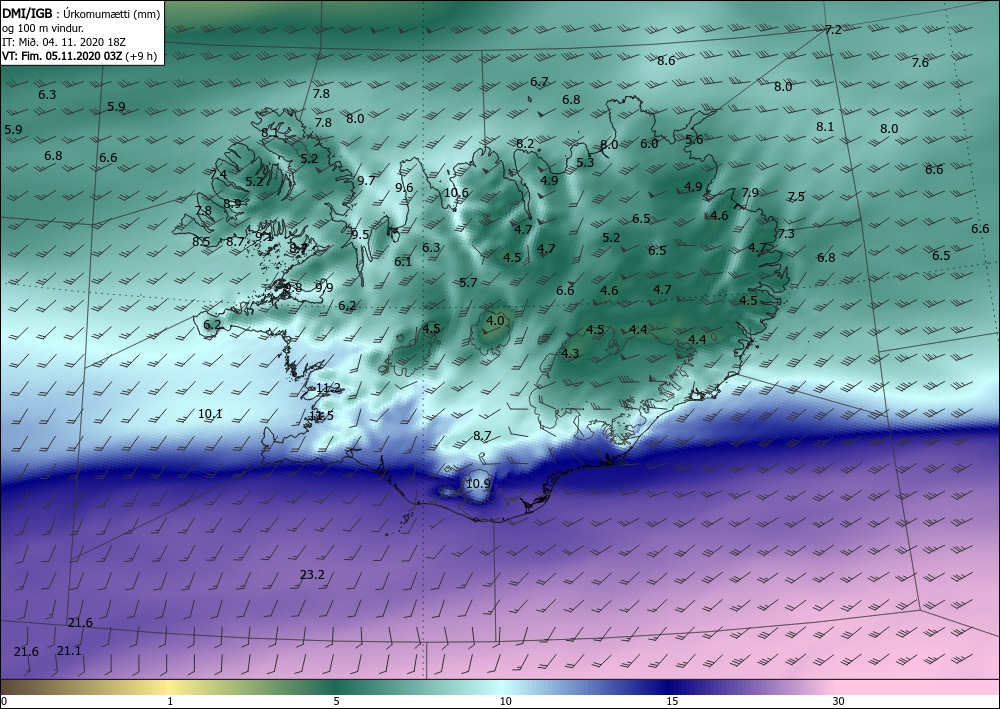Click the 7.9 value on the map

pyautogui.click(x=750, y=193)
